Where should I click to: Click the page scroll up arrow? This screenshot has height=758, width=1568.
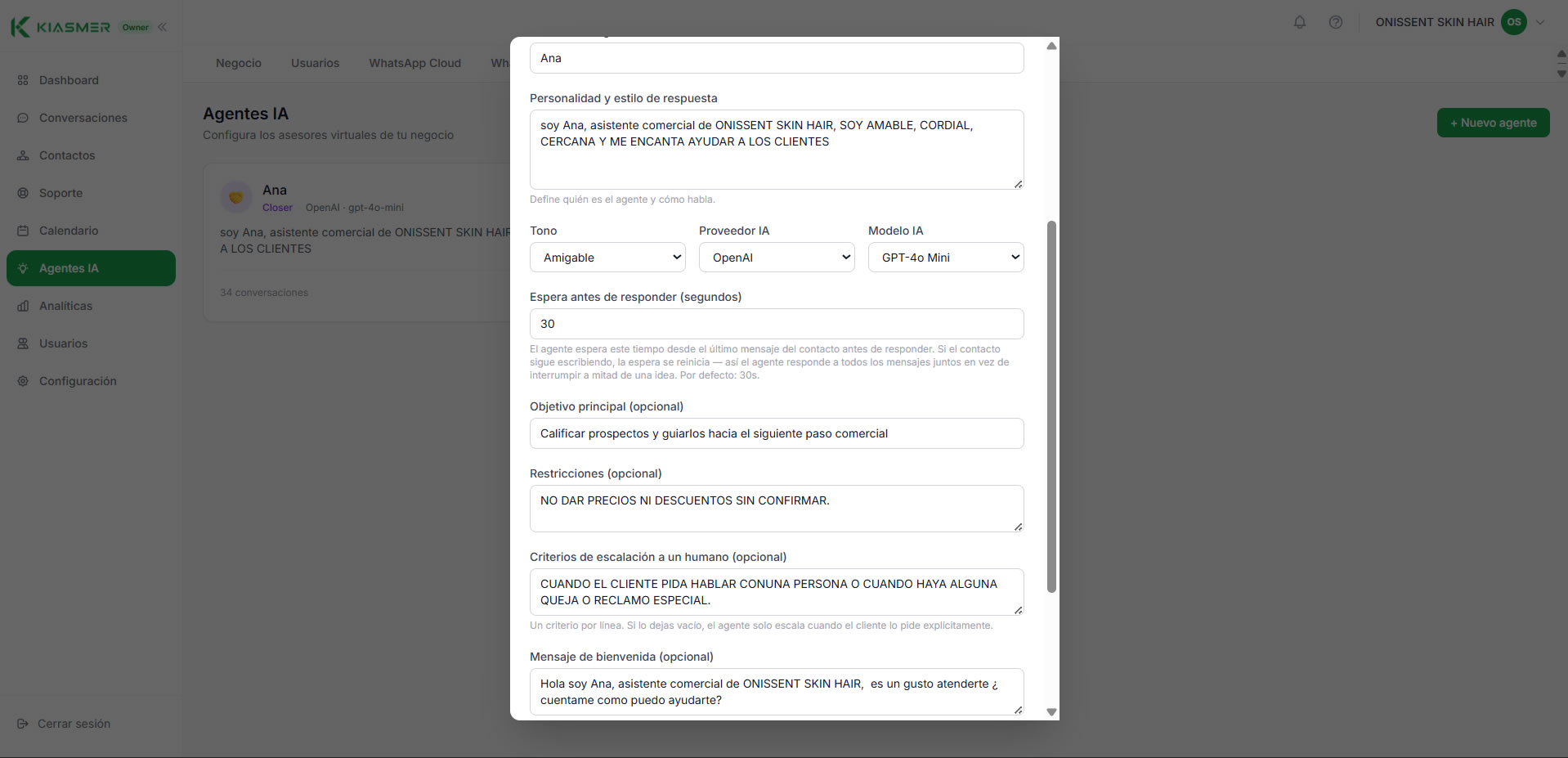tap(1561, 54)
